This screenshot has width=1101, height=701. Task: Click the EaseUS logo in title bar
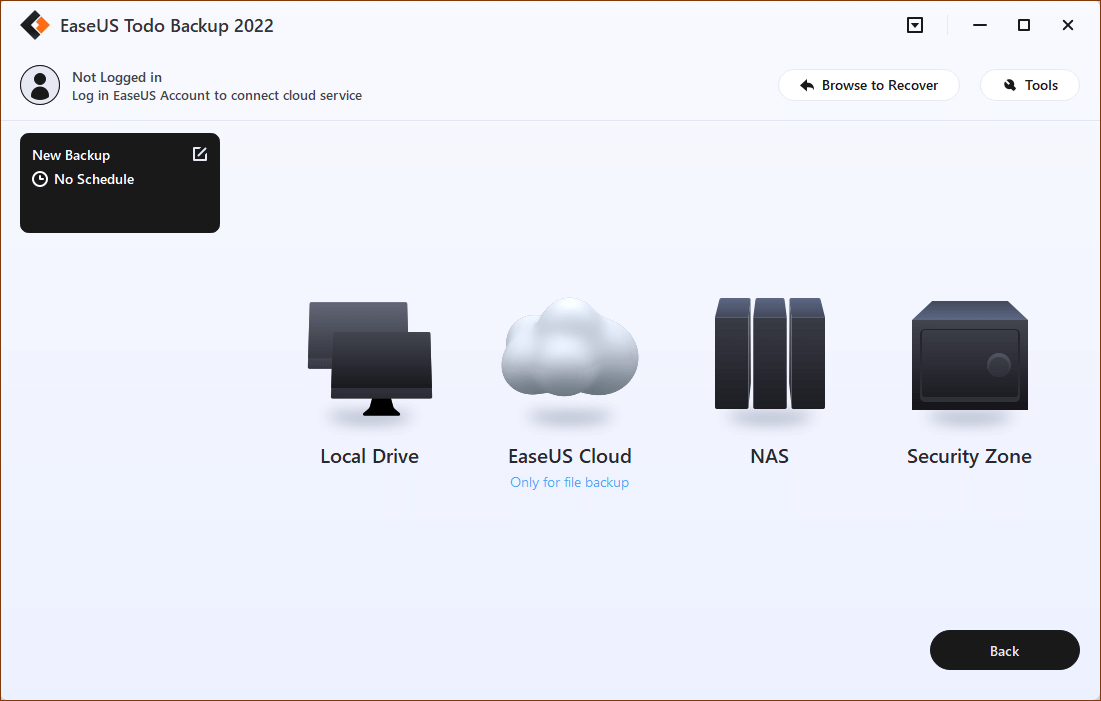click(x=35, y=26)
